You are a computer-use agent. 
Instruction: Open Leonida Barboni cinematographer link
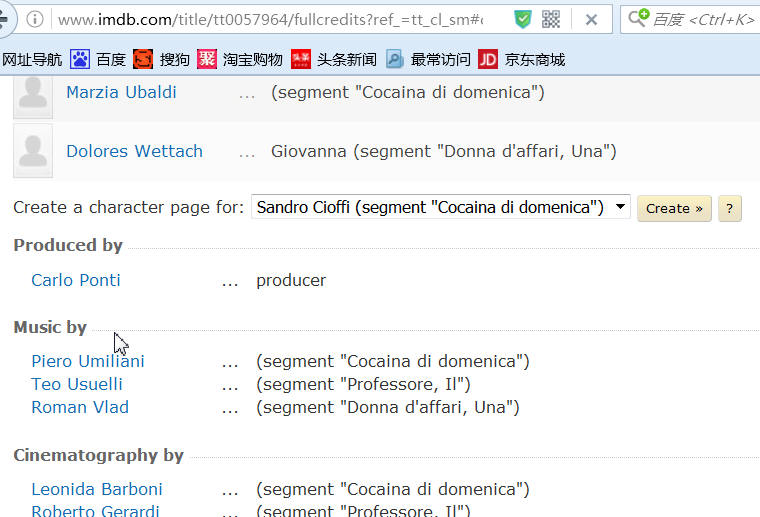point(96,489)
